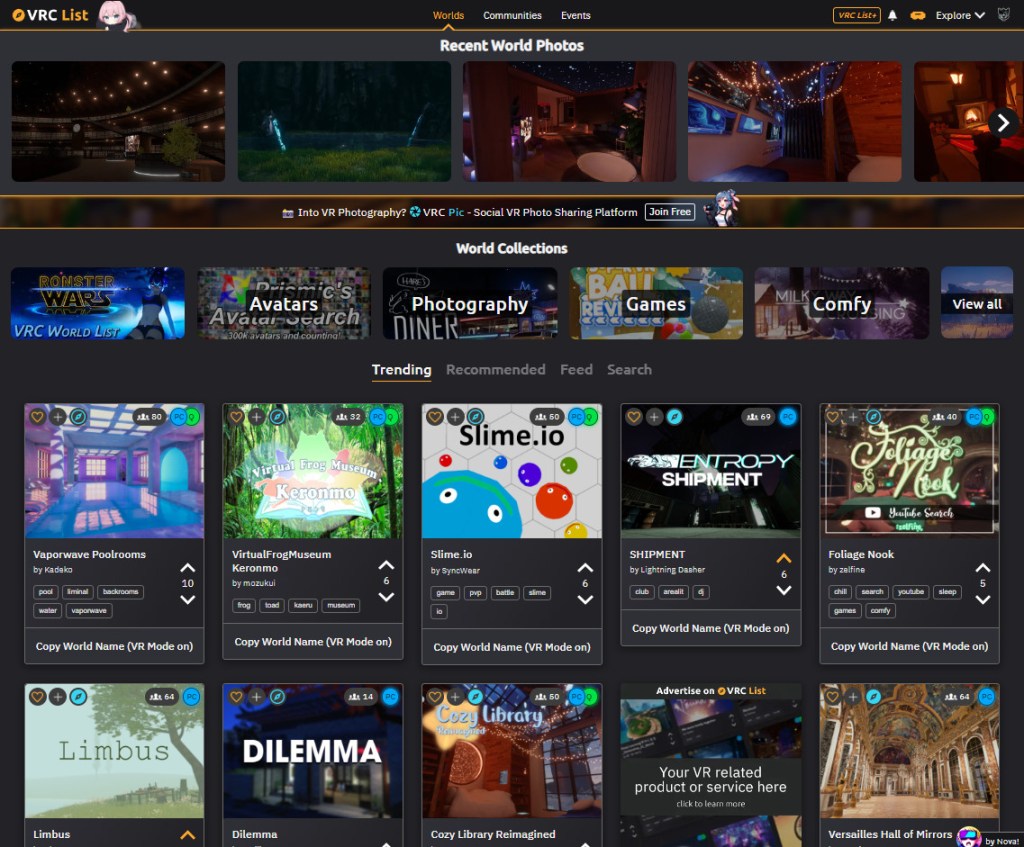Viewport: 1024px width, 847px height.
Task: Toggle upvote on SHIPMENT world
Action: pos(784,559)
